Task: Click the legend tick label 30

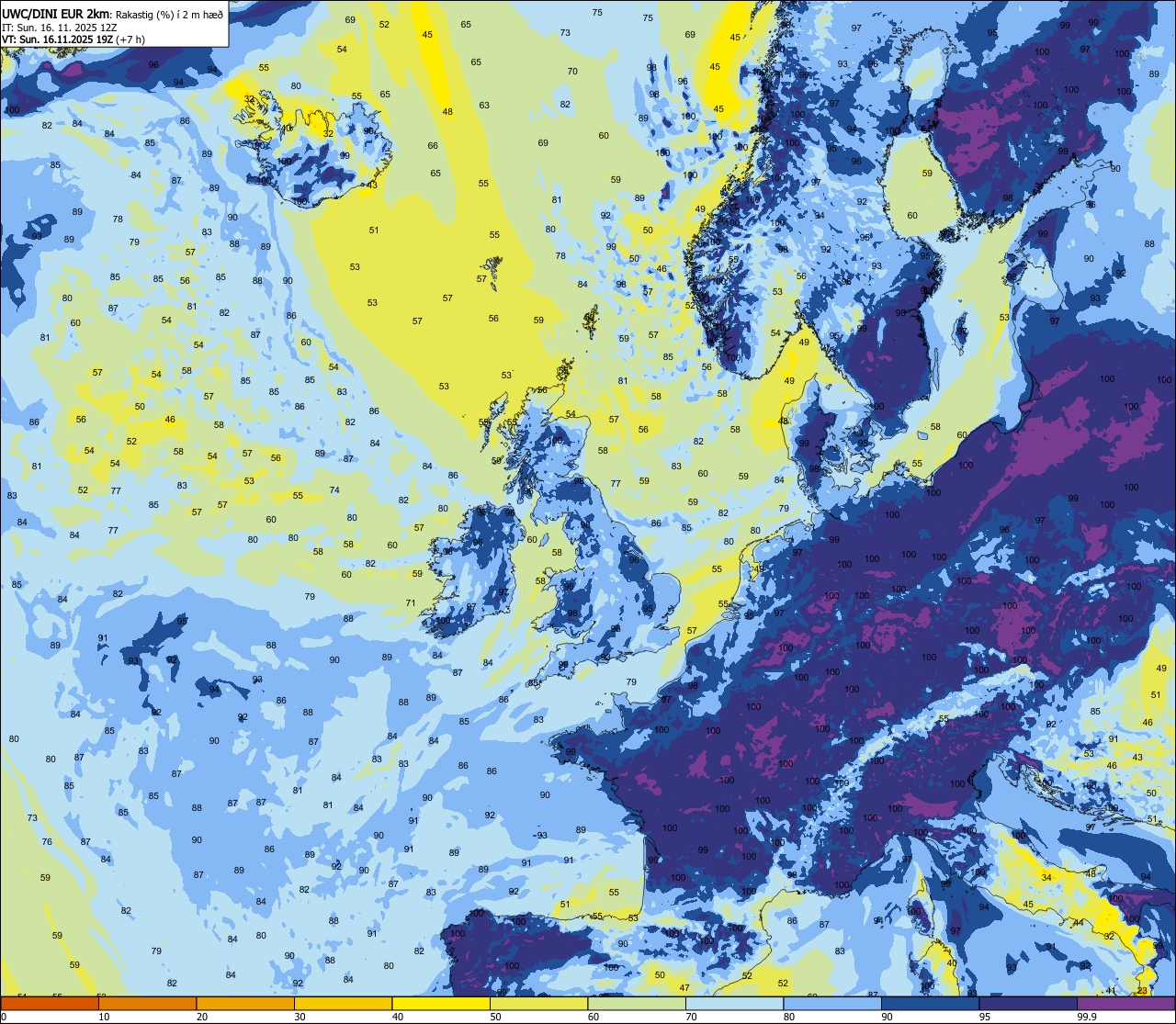Action: [300, 1017]
